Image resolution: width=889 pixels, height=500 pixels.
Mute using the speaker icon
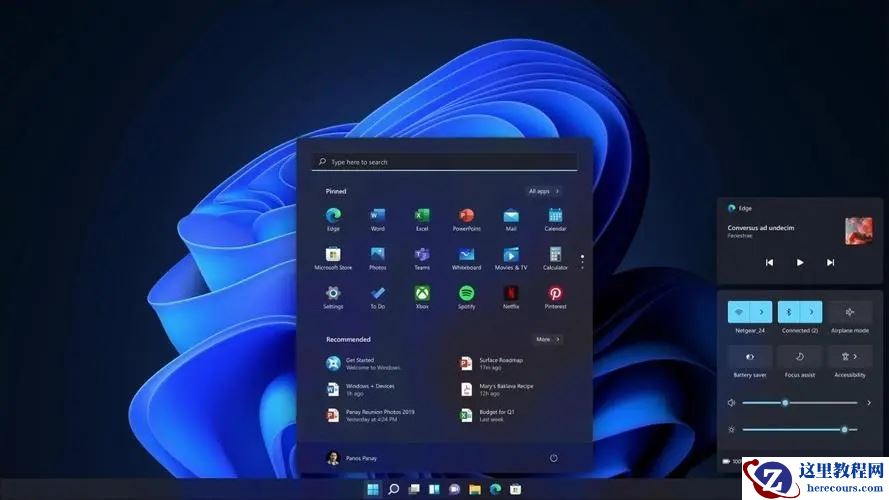731,403
